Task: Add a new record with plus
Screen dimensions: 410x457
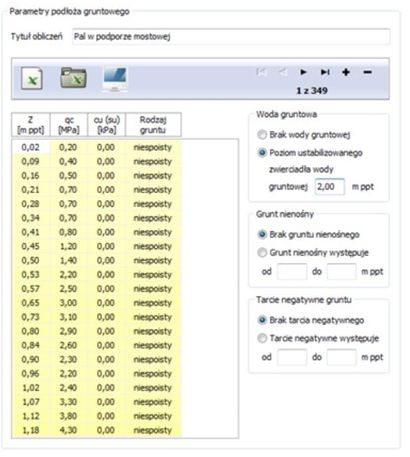Action: coord(346,72)
